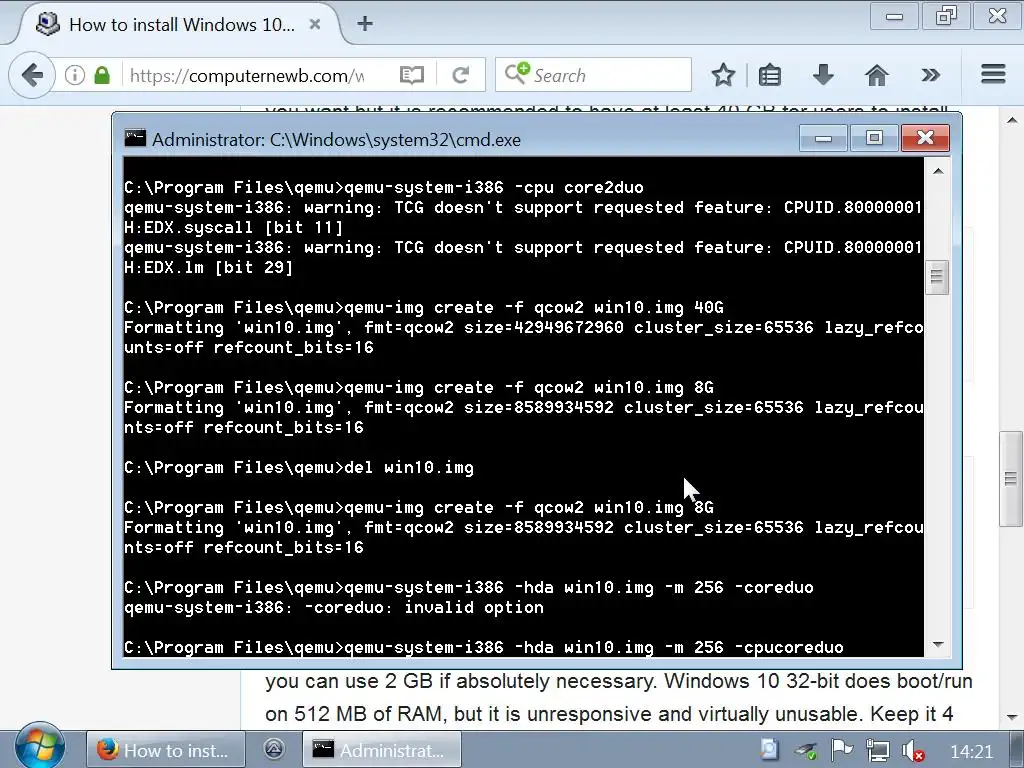The image size is (1024, 768).
Task: Maximize the cmd.exe window
Action: (874, 138)
